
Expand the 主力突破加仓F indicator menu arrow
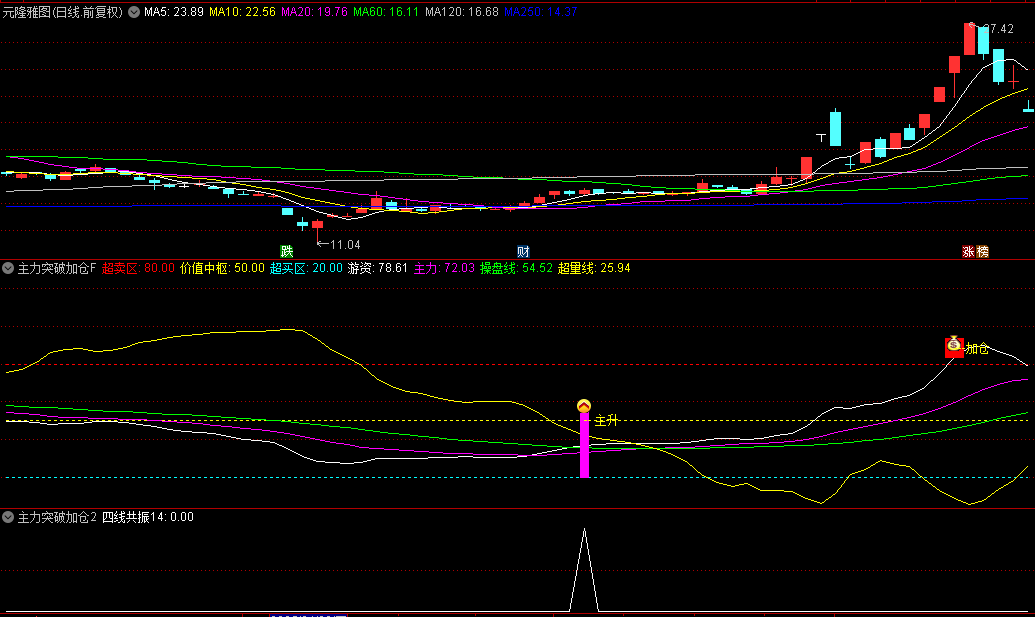click(x=8, y=268)
